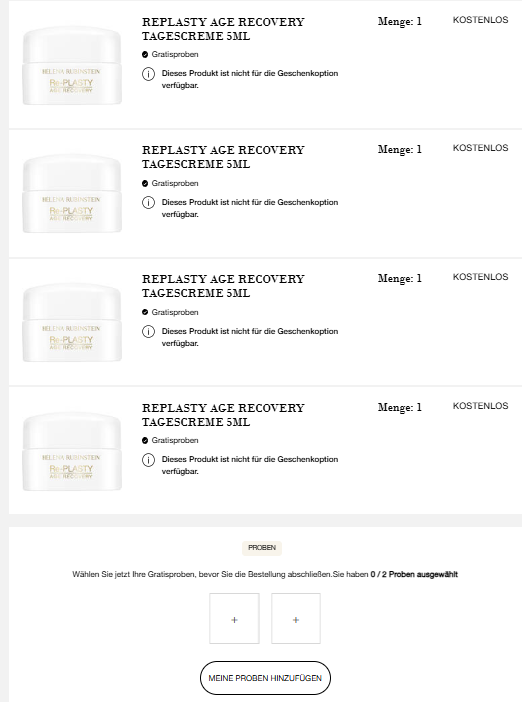
Task: Open third Replasty Age Recovery product image
Action: click(72, 322)
